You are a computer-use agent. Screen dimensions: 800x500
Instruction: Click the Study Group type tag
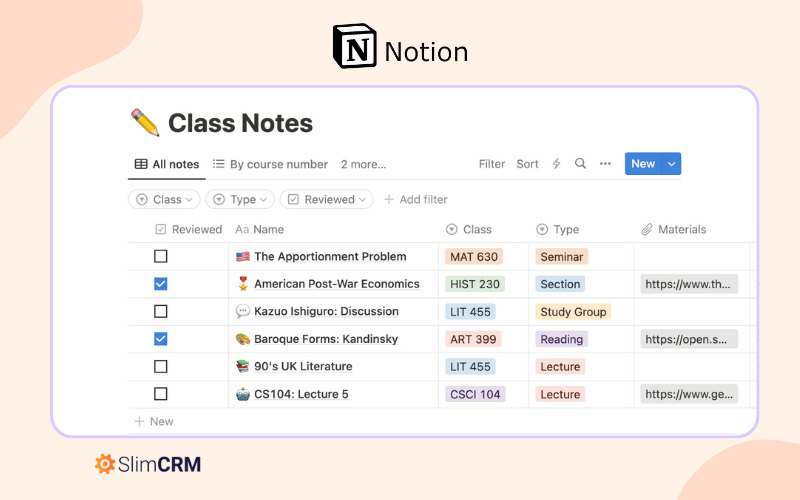point(573,312)
